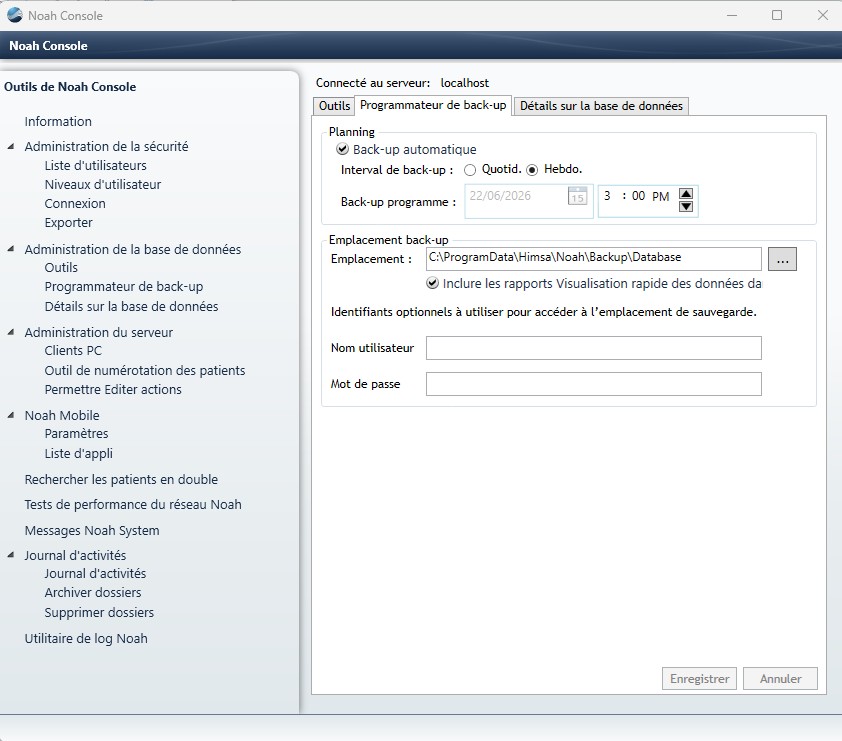Open Clients PC in the sidebar
This screenshot has width=842, height=741.
coord(73,351)
